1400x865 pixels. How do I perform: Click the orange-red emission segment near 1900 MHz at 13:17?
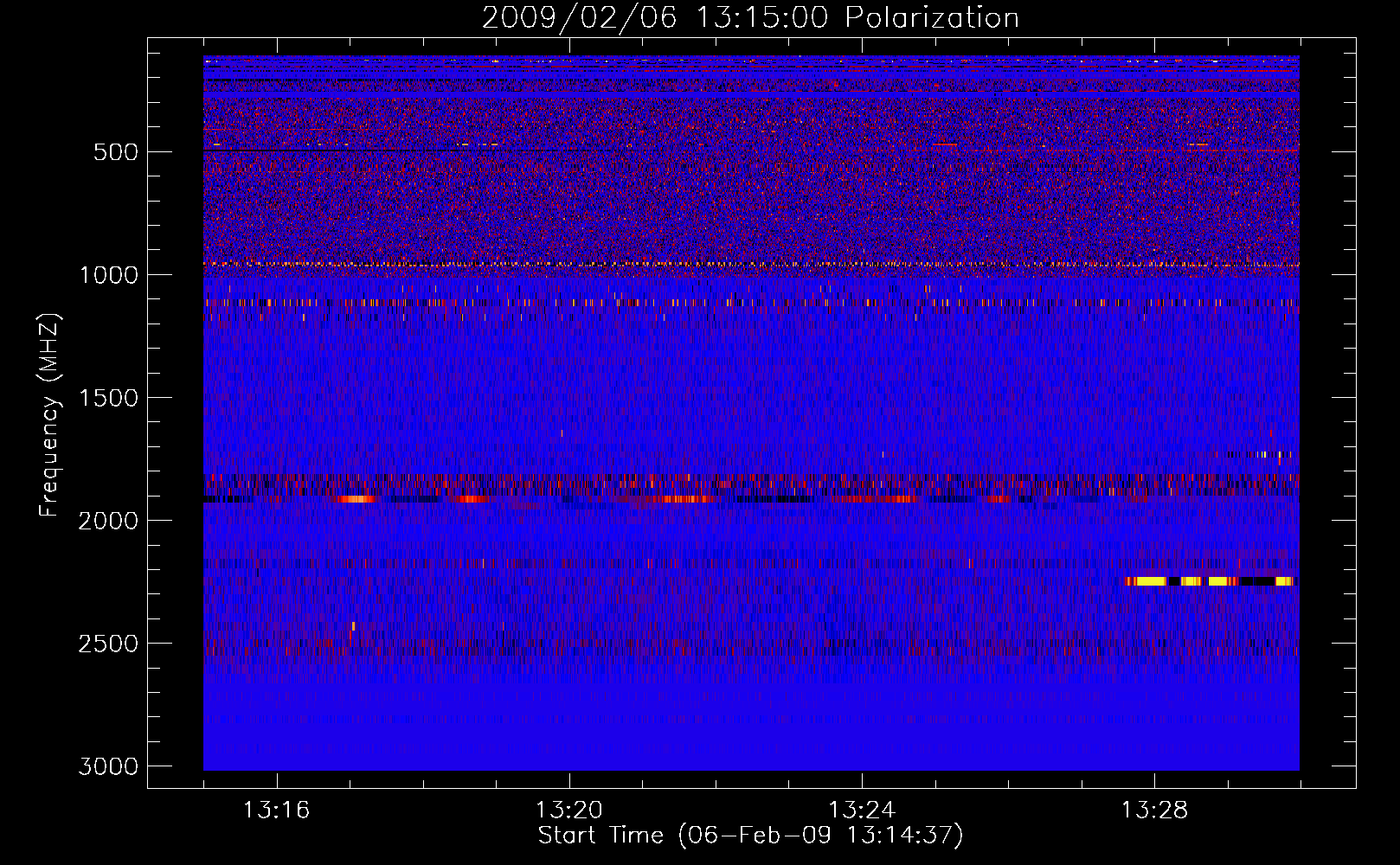pos(356,499)
